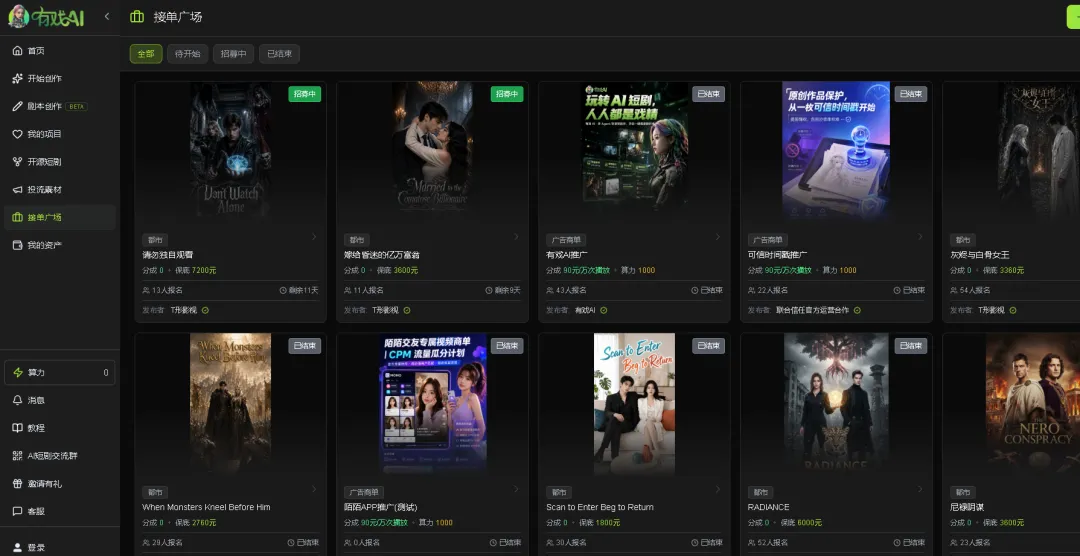Image resolution: width=1080 pixels, height=556 pixels.
Task: Click the 教程 book icon
Action: (x=17, y=428)
